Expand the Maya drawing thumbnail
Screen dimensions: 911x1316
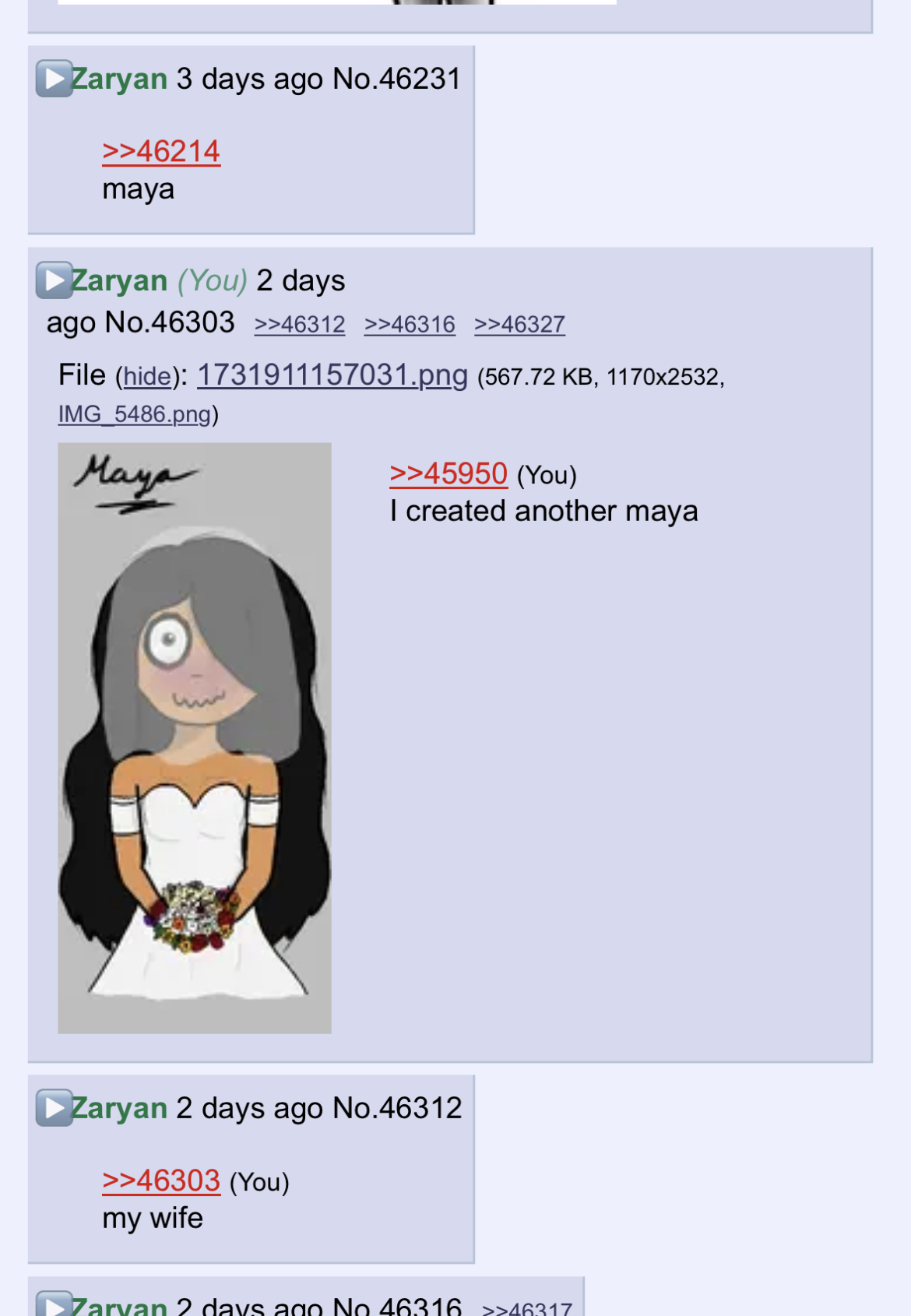(195, 738)
